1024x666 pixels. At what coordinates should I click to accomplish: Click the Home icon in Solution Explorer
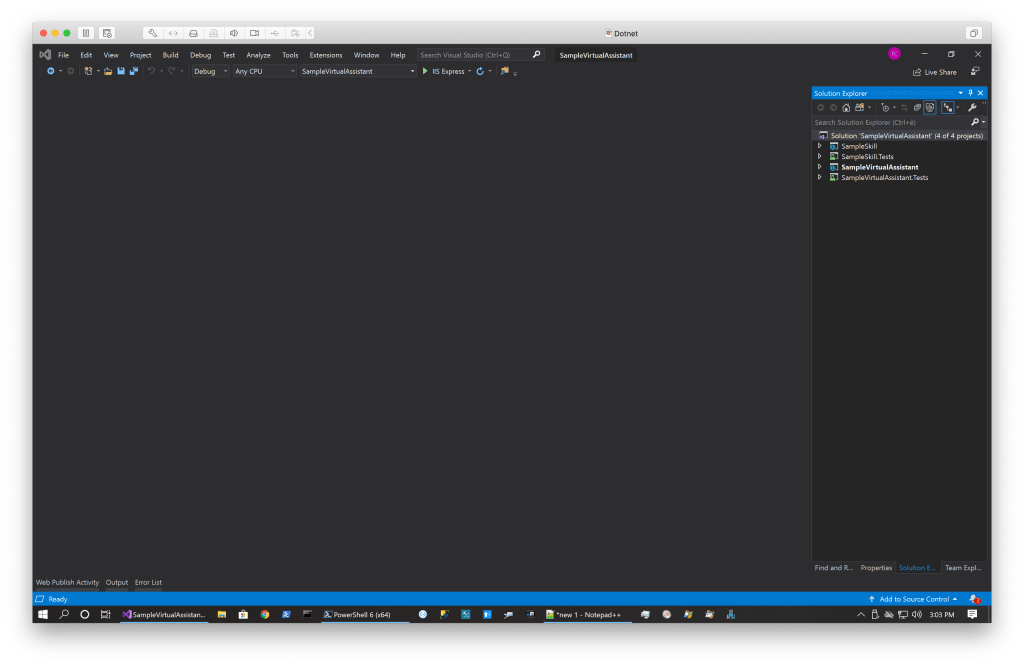click(846, 107)
